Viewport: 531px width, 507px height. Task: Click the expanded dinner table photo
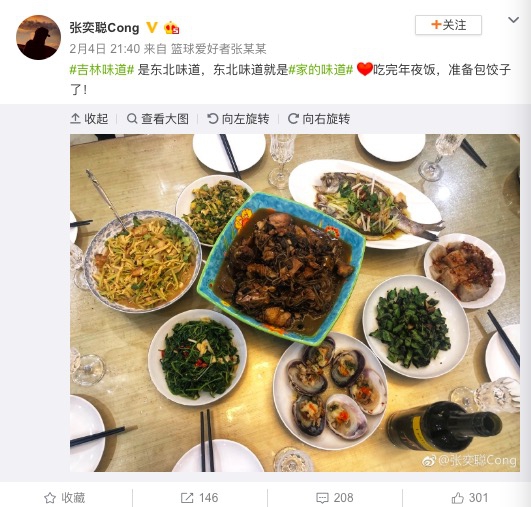pyautogui.click(x=295, y=303)
